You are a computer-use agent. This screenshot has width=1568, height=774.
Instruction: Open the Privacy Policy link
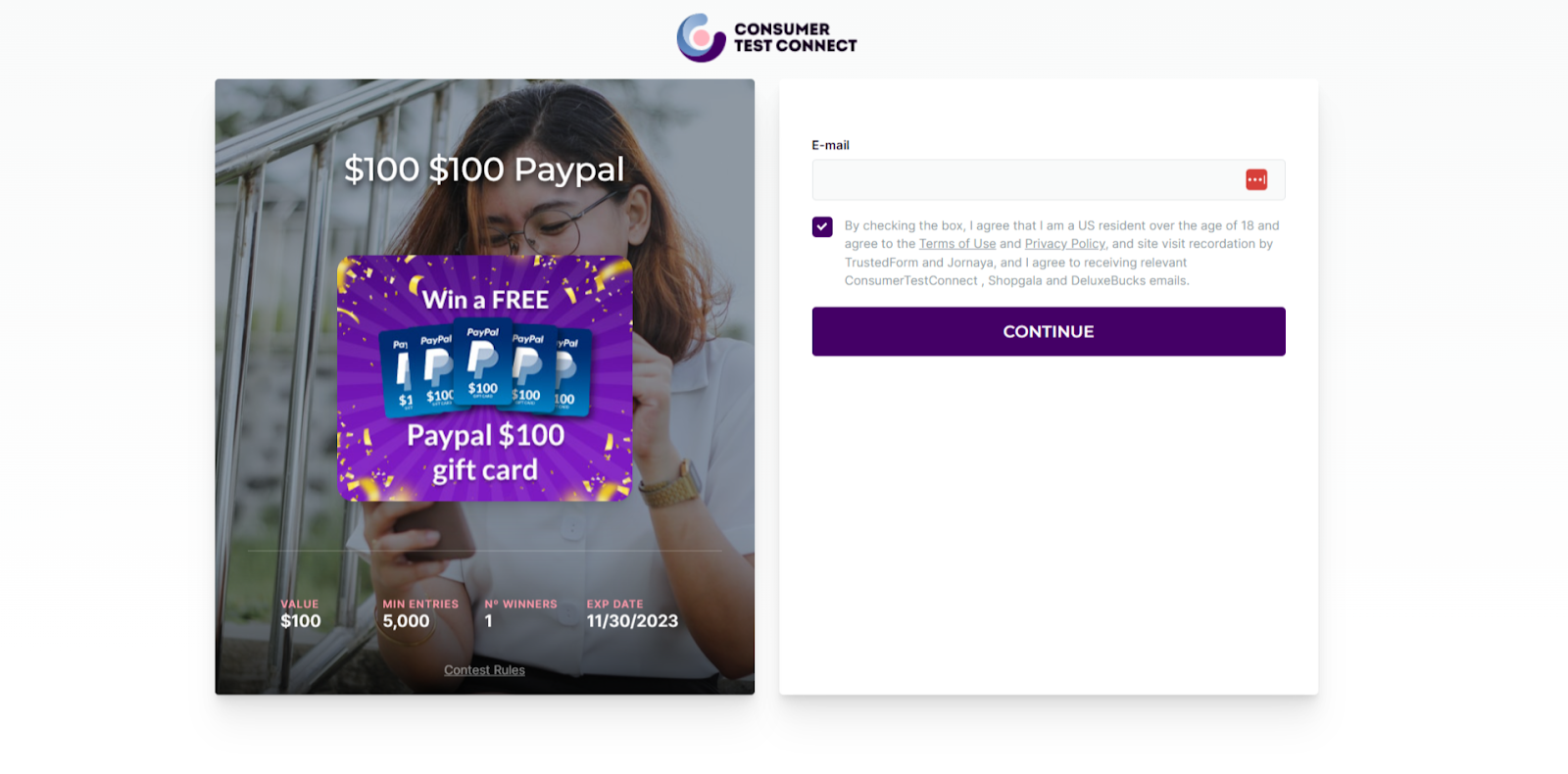[x=1065, y=244]
